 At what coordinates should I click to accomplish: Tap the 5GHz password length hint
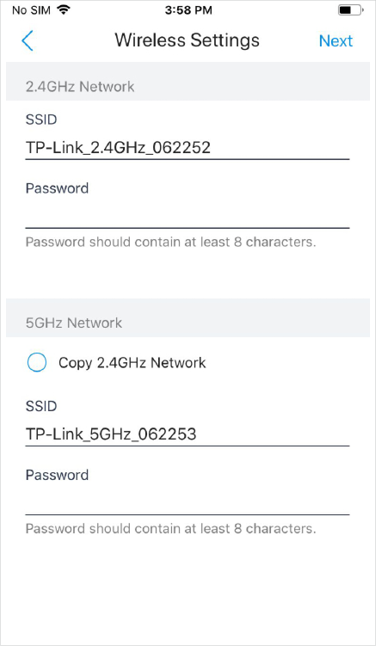point(170,529)
